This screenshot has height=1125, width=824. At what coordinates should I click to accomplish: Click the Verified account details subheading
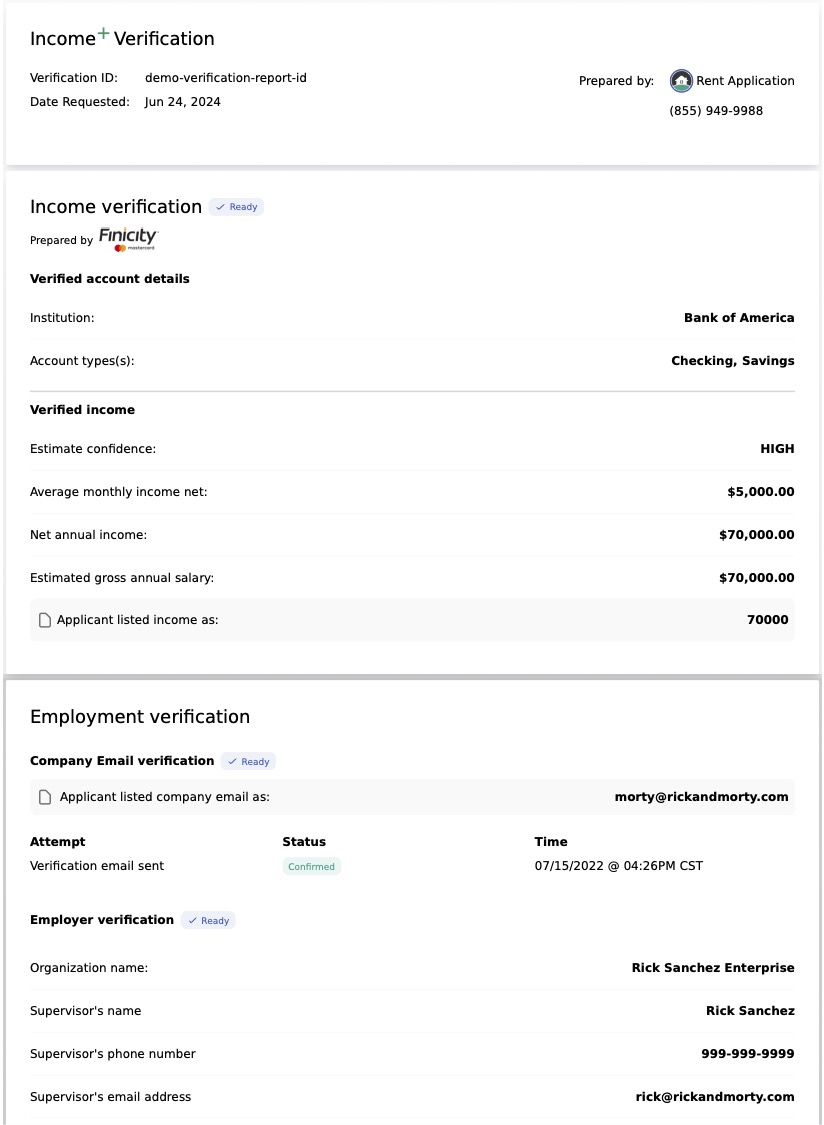click(x=110, y=279)
